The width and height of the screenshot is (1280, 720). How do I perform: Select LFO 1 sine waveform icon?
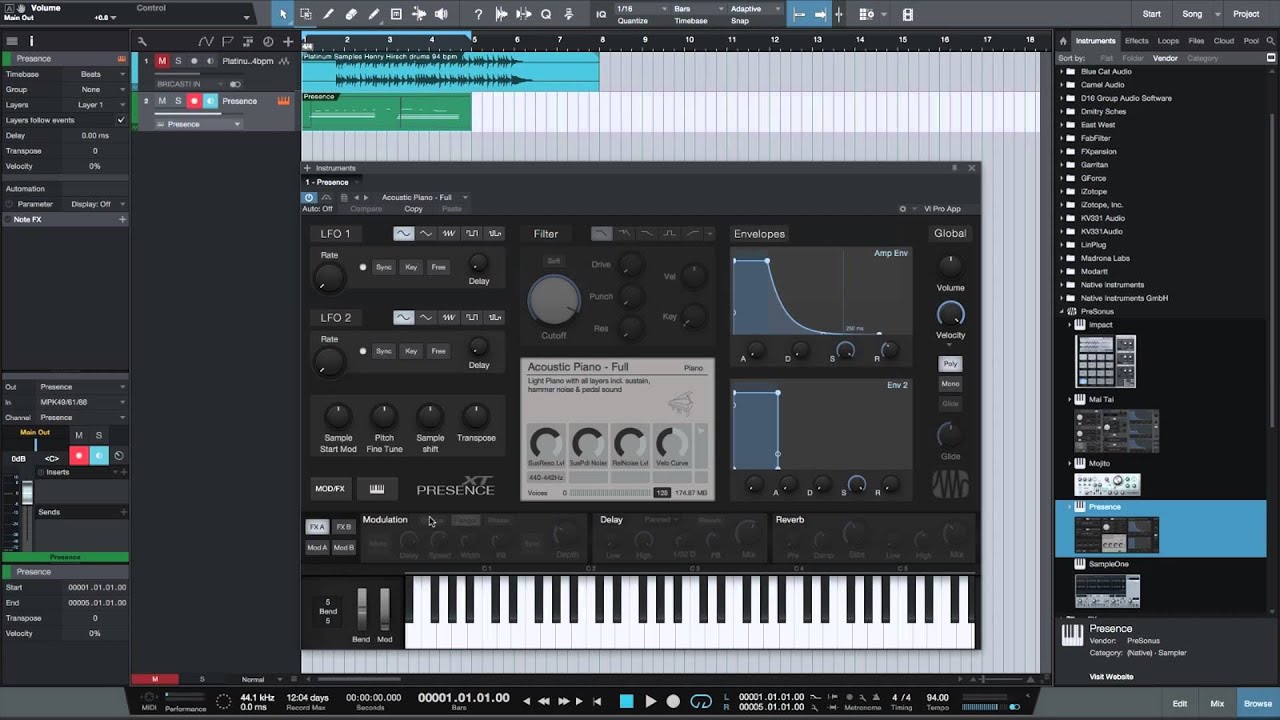click(x=403, y=233)
